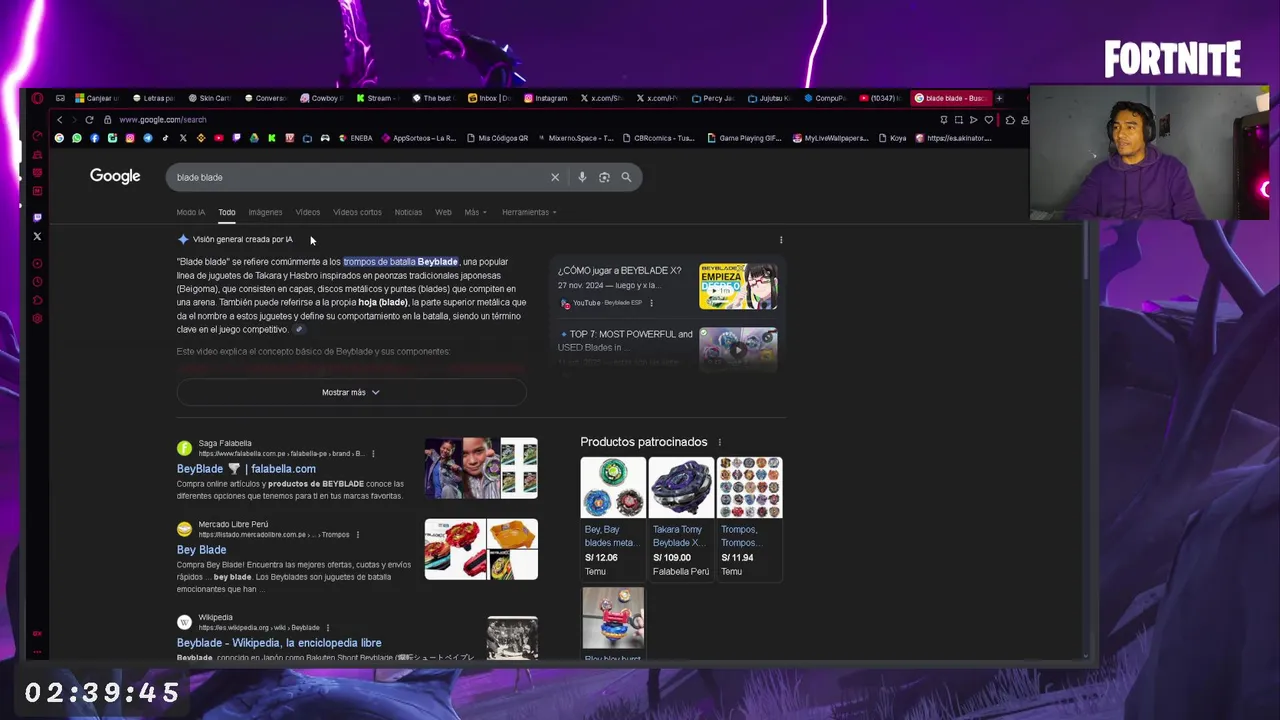Click the Google logo
This screenshot has width=1280, height=720.
115,176
